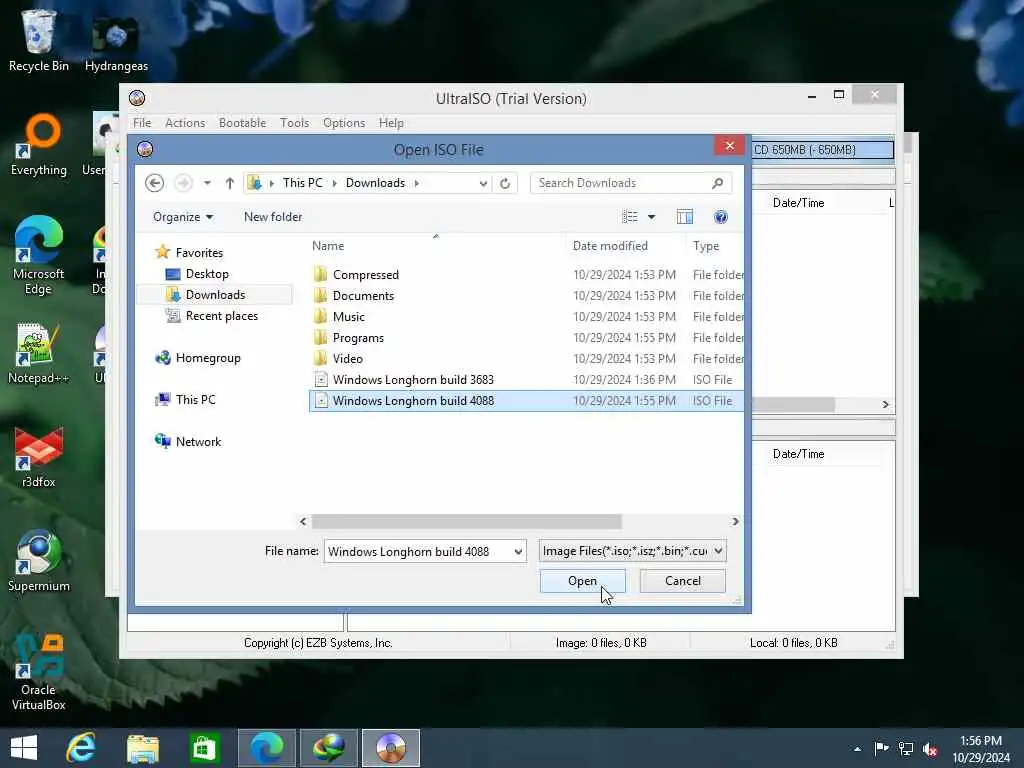Open Oracle VirtualBox desktop shortcut
1024x768 pixels.
(39, 671)
